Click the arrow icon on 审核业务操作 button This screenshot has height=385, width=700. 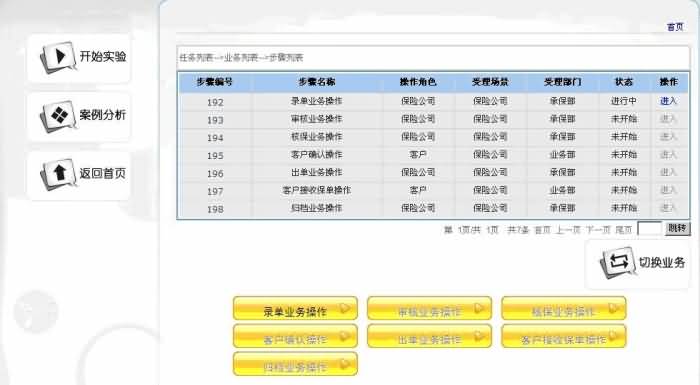coord(479,308)
